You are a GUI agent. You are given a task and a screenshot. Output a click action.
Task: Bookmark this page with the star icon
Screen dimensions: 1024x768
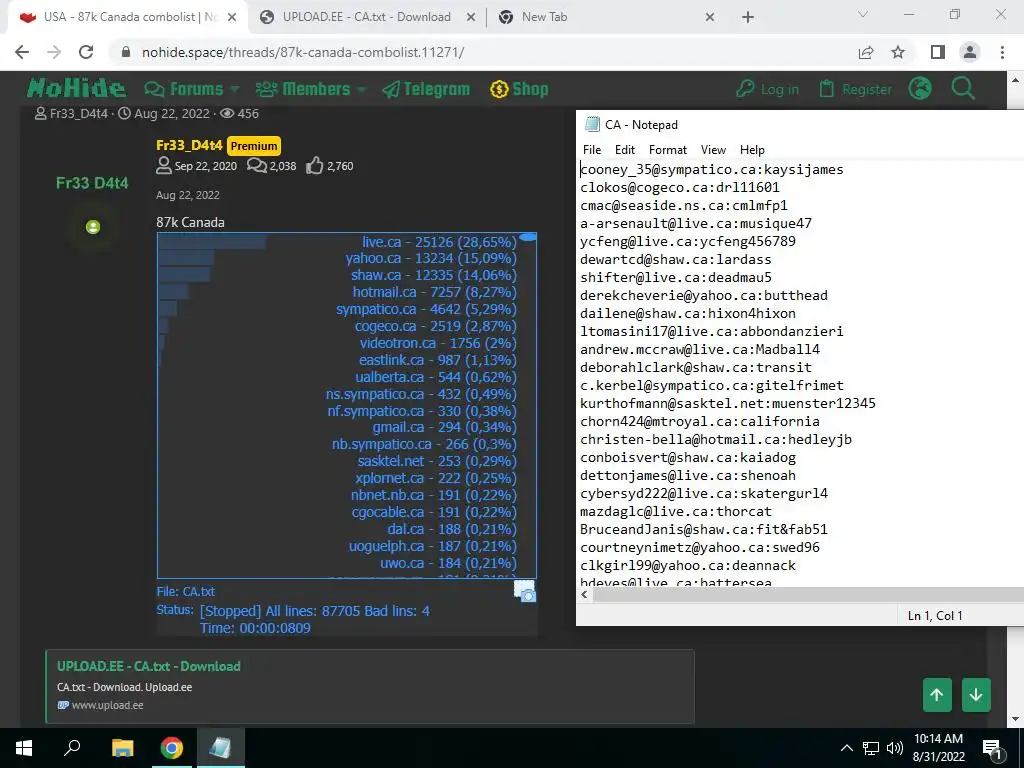point(898,52)
